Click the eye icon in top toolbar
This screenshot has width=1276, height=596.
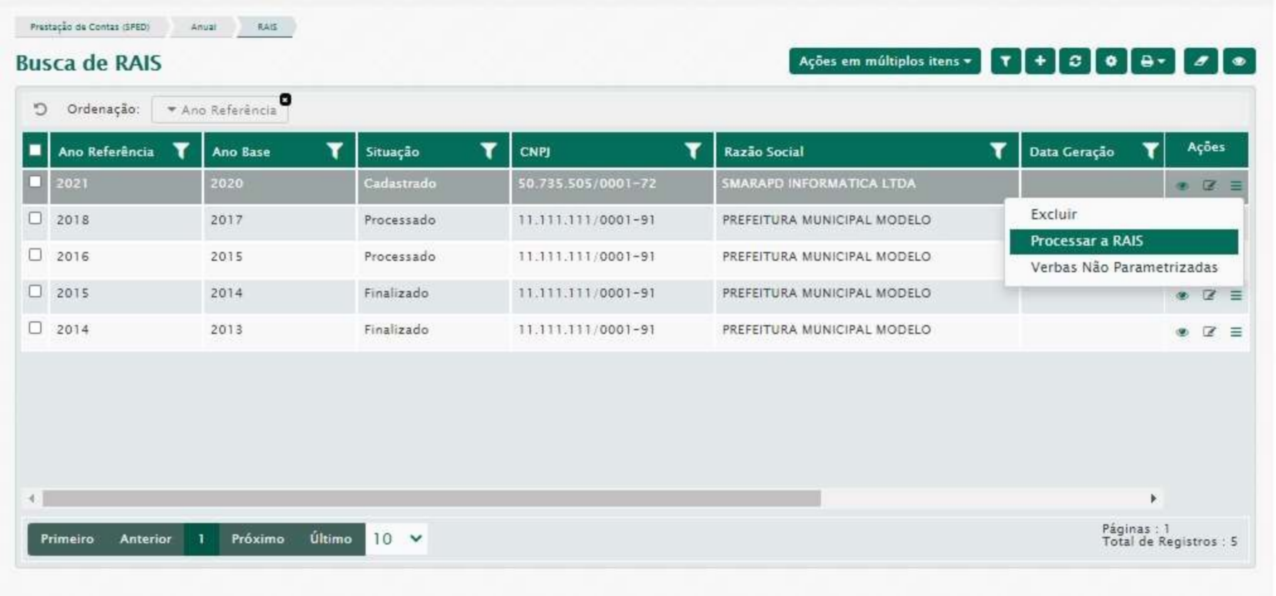tap(1238, 62)
